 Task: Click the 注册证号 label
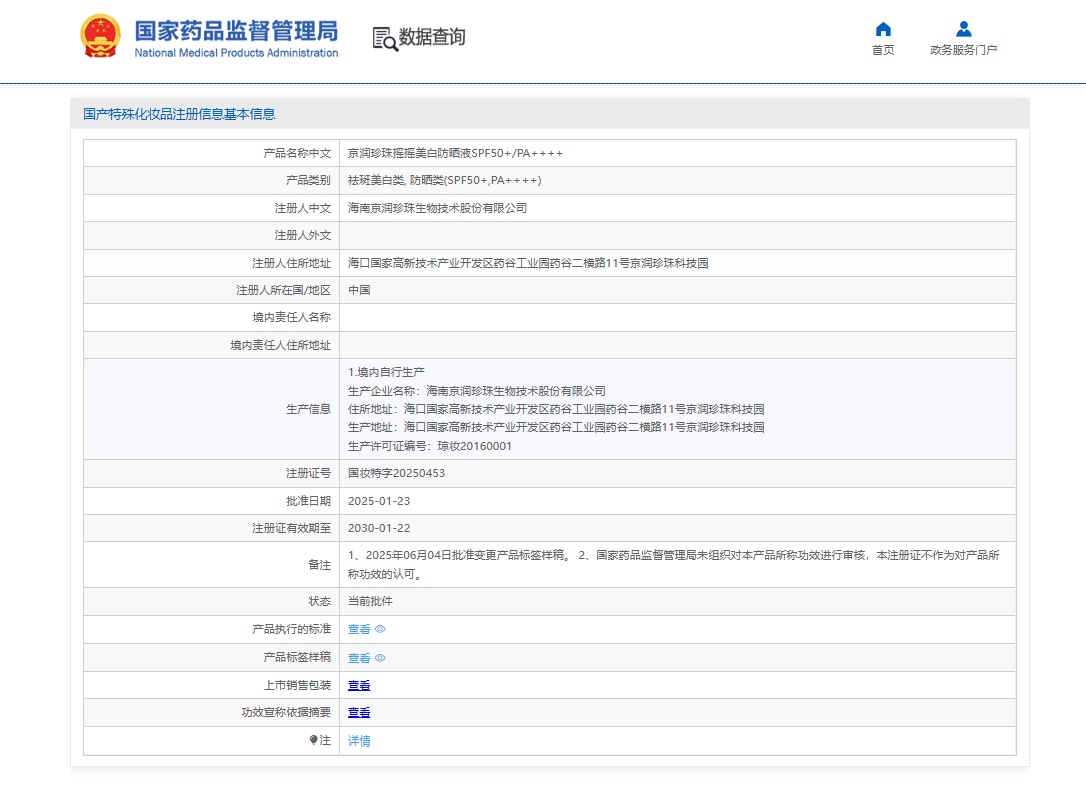pos(308,473)
